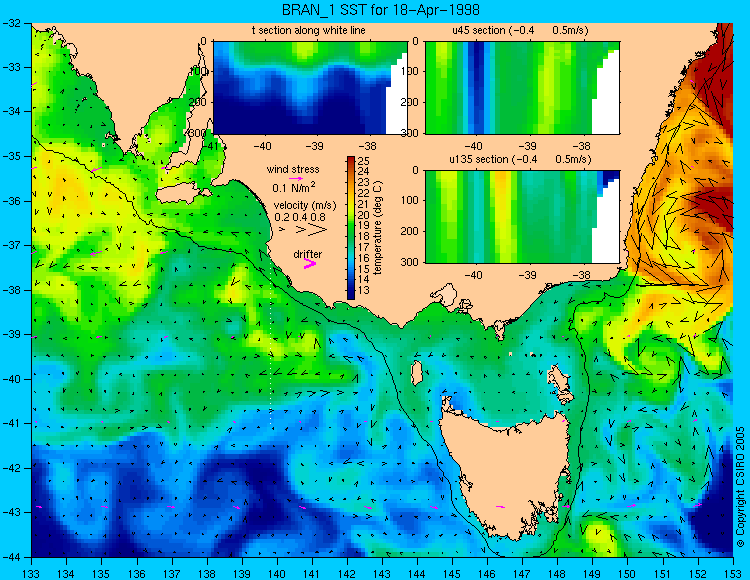750x580 pixels.
Task: Click the latitude label -35 on left axis
Action: 11,156
